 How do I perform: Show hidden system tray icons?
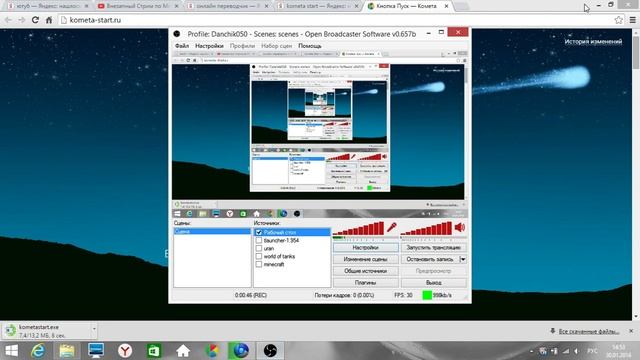(531, 351)
